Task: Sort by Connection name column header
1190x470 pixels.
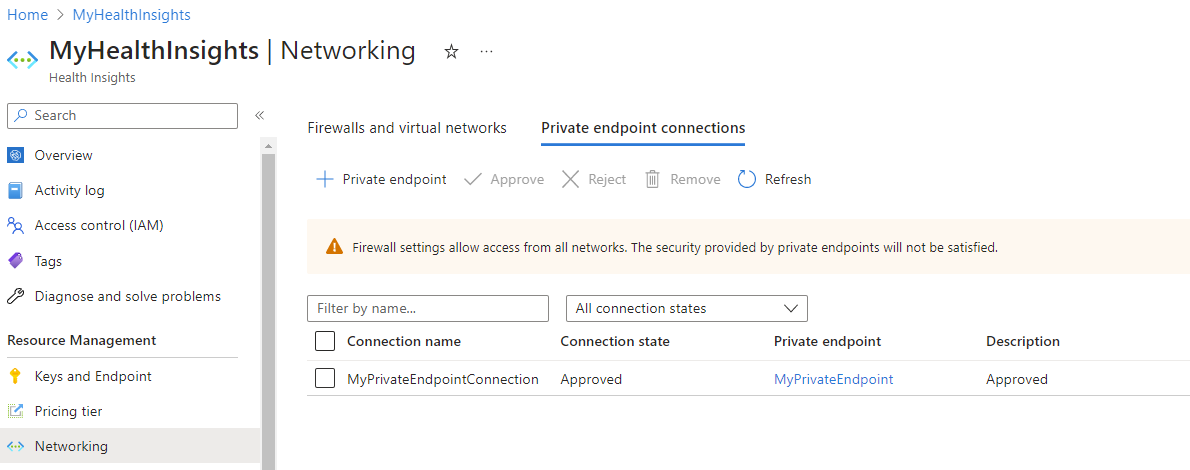Action: (404, 341)
